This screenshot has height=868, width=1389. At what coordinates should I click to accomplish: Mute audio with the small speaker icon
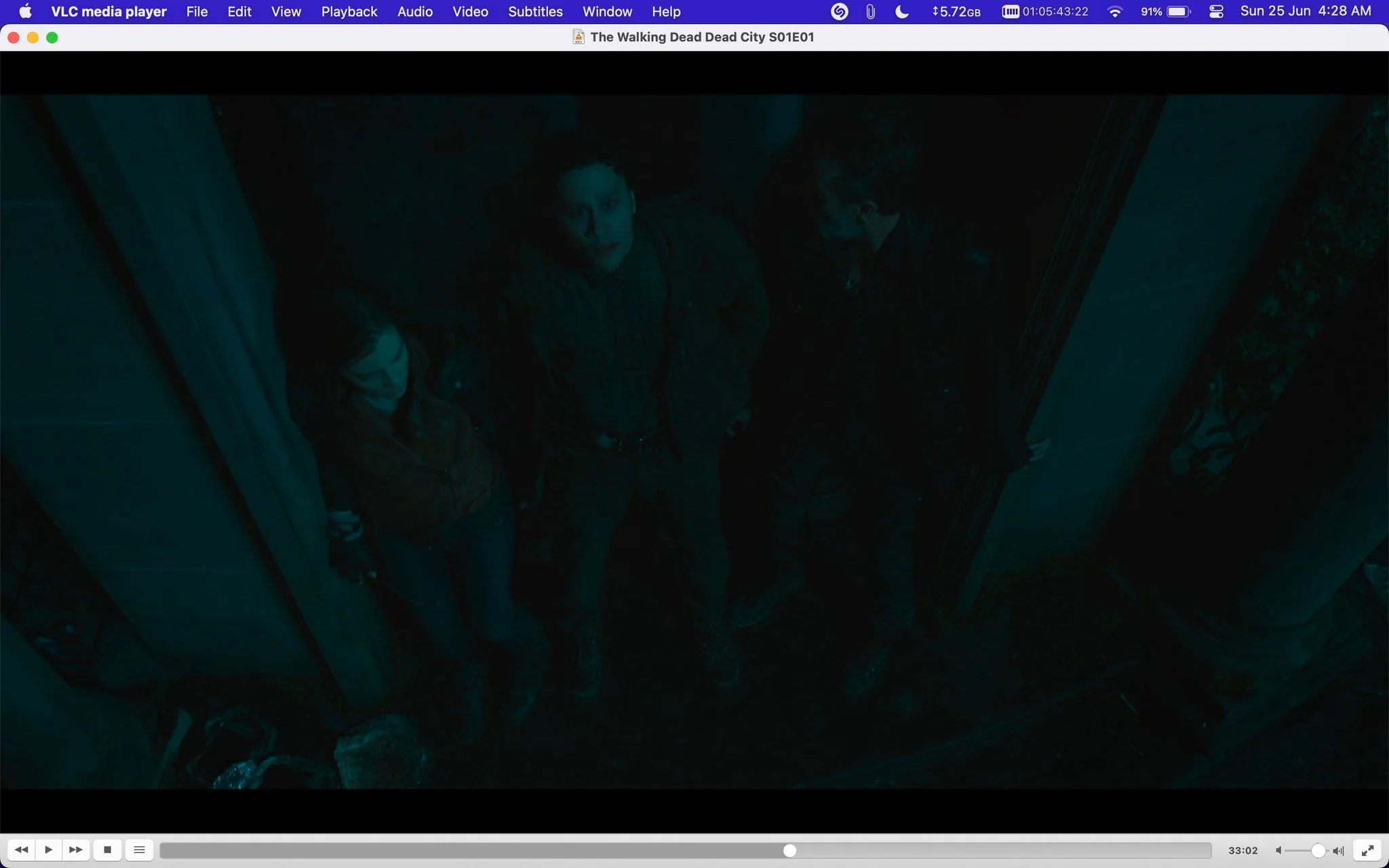click(x=1278, y=850)
